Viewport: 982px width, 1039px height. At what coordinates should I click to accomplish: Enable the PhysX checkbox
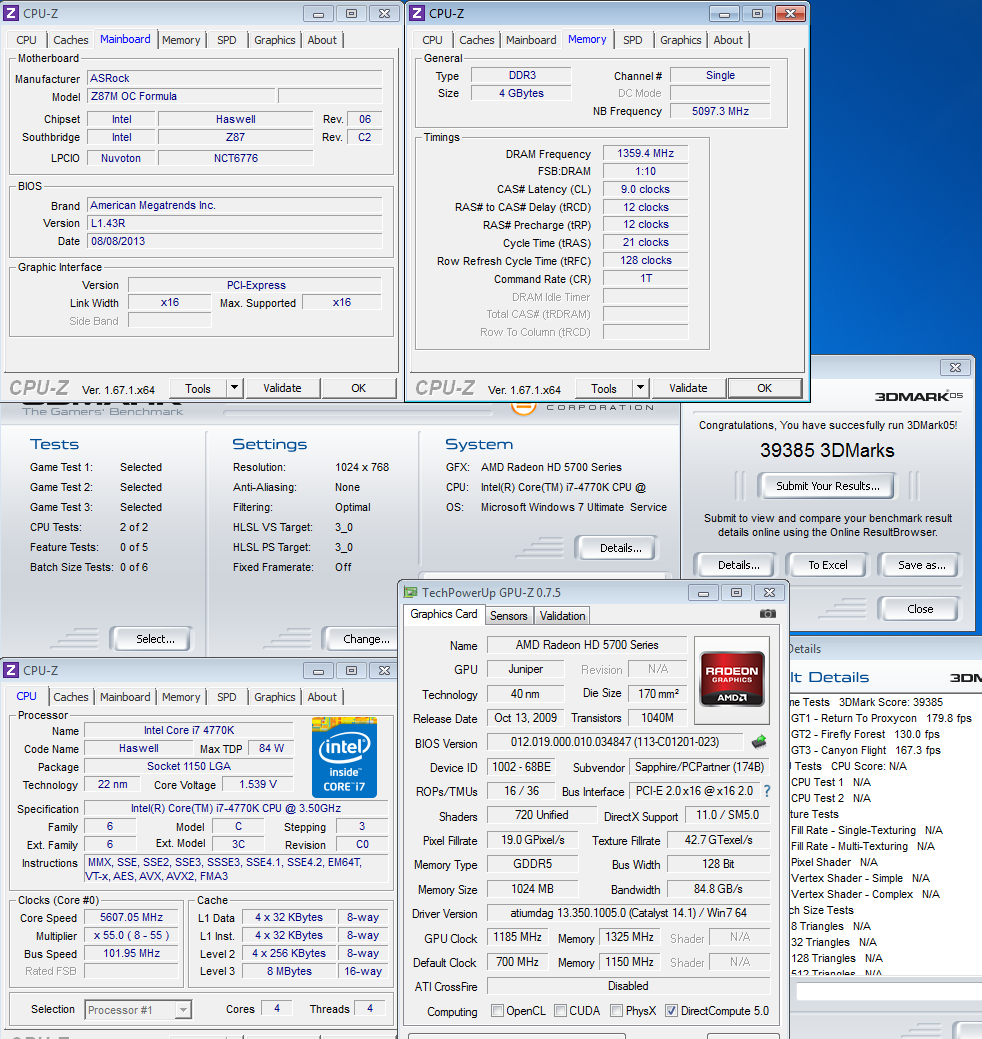tap(616, 1011)
